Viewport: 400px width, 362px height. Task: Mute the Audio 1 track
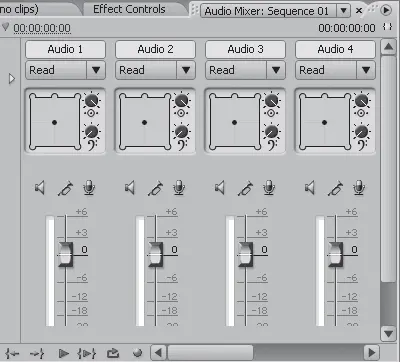(x=40, y=188)
